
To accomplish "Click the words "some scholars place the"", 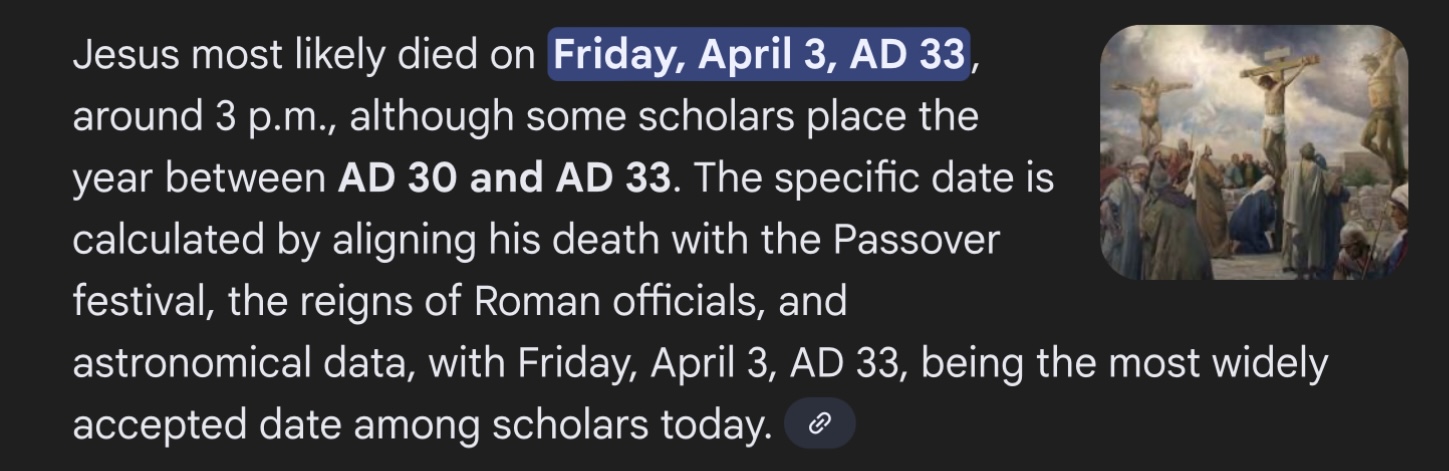I will pyautogui.click(x=752, y=117).
